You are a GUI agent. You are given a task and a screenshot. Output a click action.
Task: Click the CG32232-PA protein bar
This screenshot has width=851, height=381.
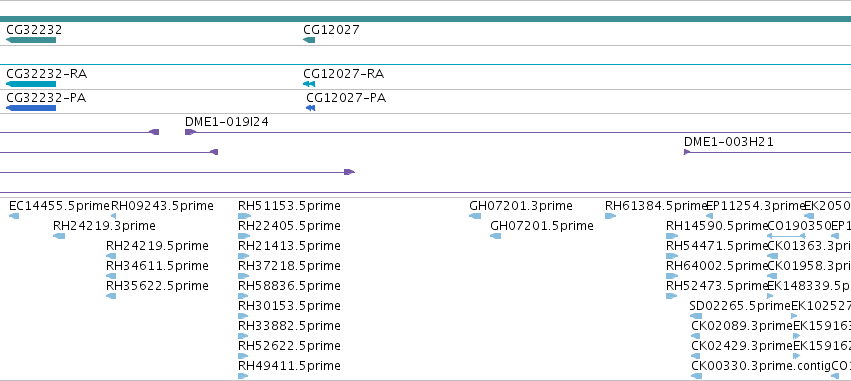[31, 108]
